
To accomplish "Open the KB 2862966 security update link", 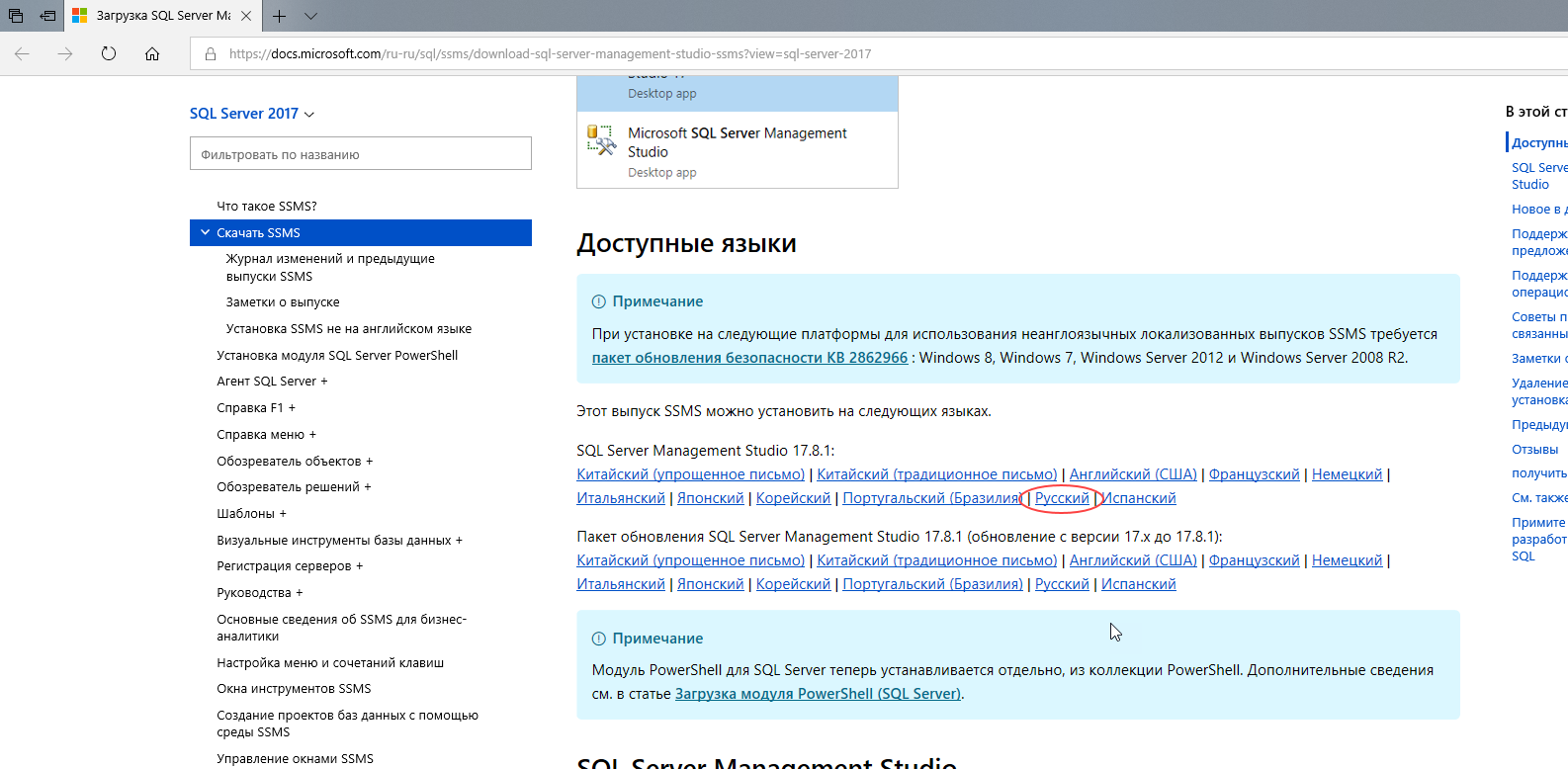I will point(749,358).
